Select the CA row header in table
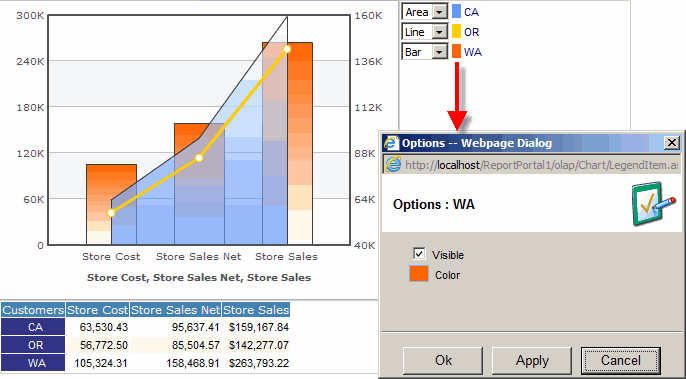The height and width of the screenshot is (379, 686). (33, 327)
